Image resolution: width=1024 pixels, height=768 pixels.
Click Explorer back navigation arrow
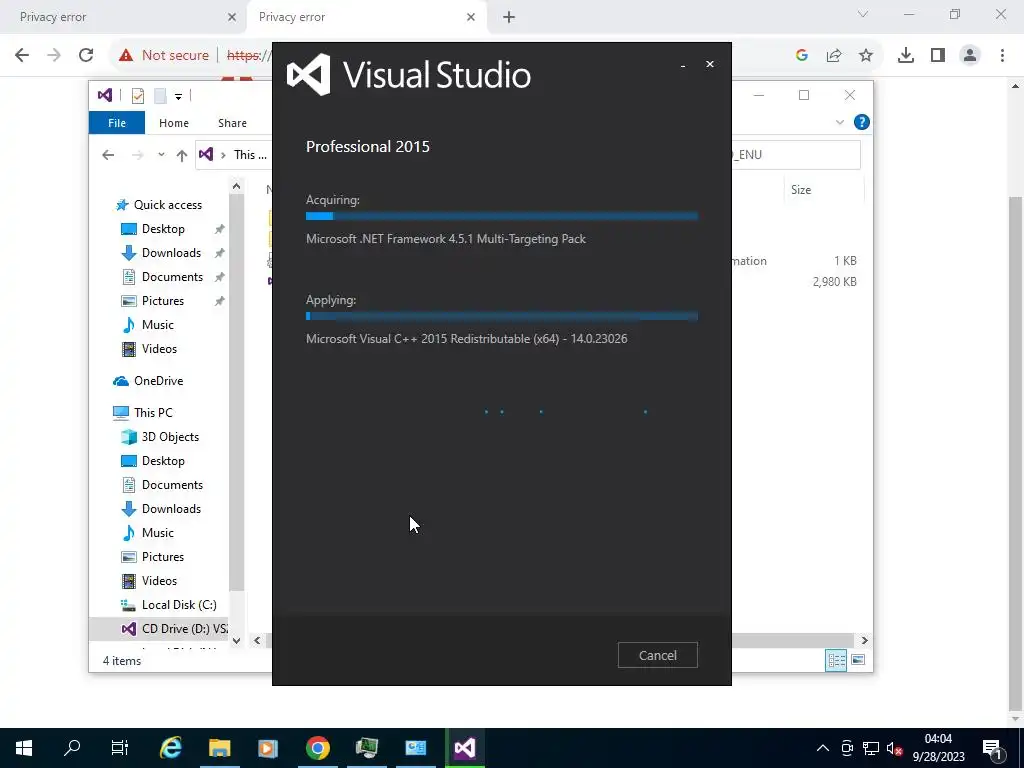[108, 155]
